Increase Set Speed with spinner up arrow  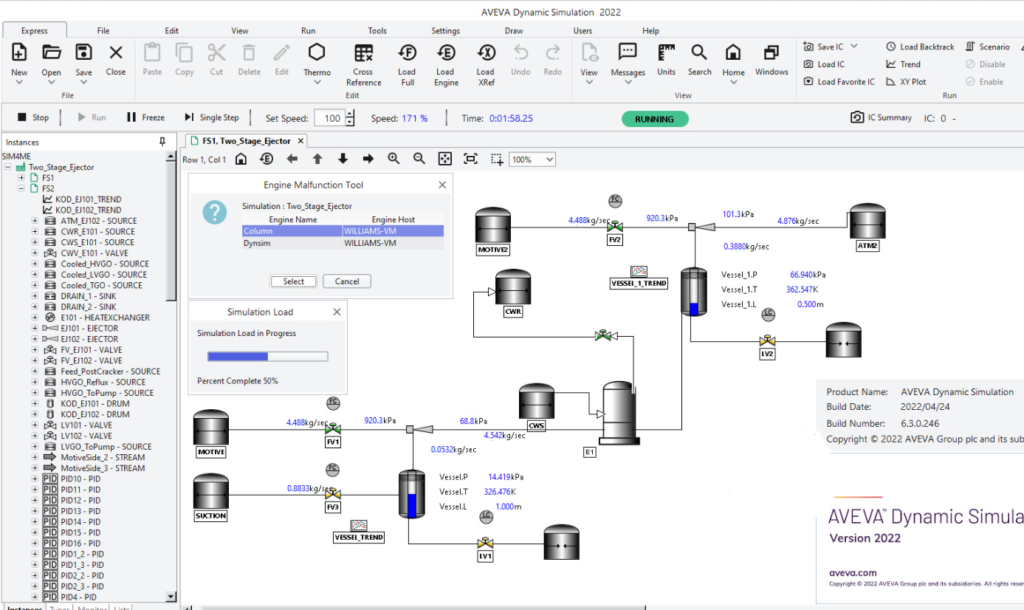350,114
